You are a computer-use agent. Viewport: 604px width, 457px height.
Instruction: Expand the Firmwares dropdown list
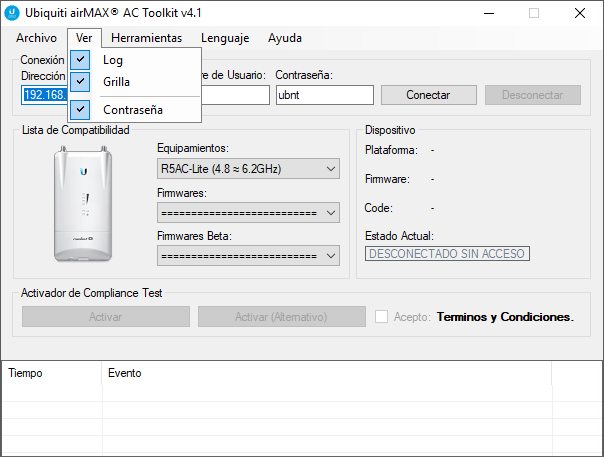pos(248,213)
